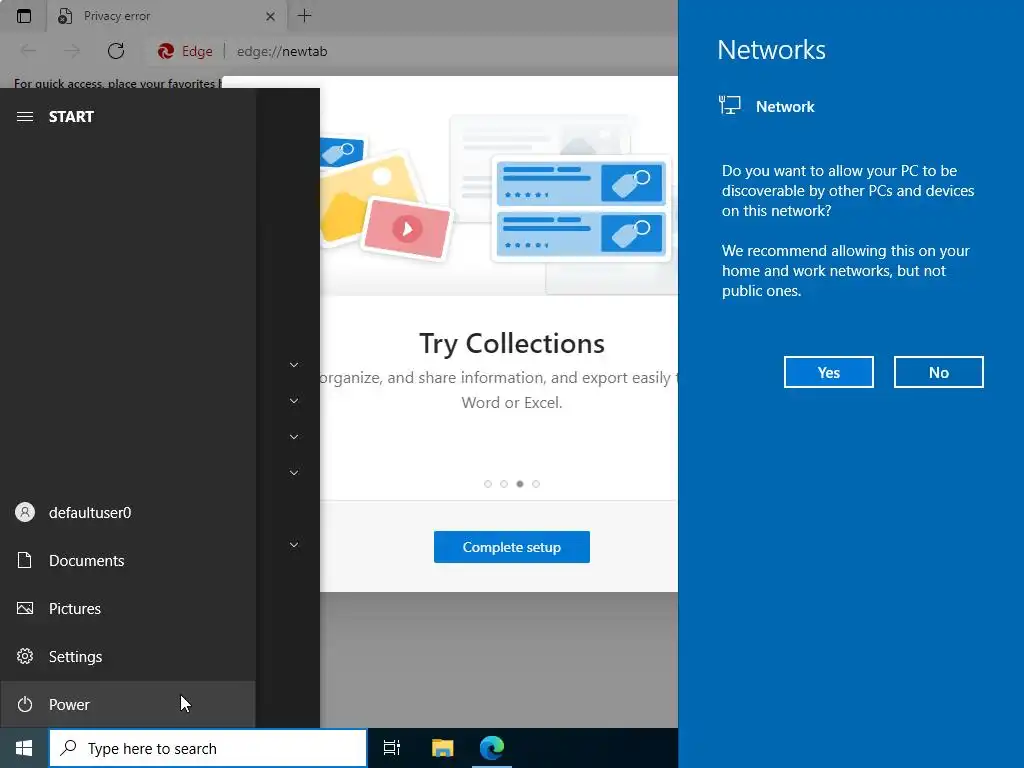Click the Settings gear icon
The height and width of the screenshot is (768, 1024).
(x=25, y=656)
